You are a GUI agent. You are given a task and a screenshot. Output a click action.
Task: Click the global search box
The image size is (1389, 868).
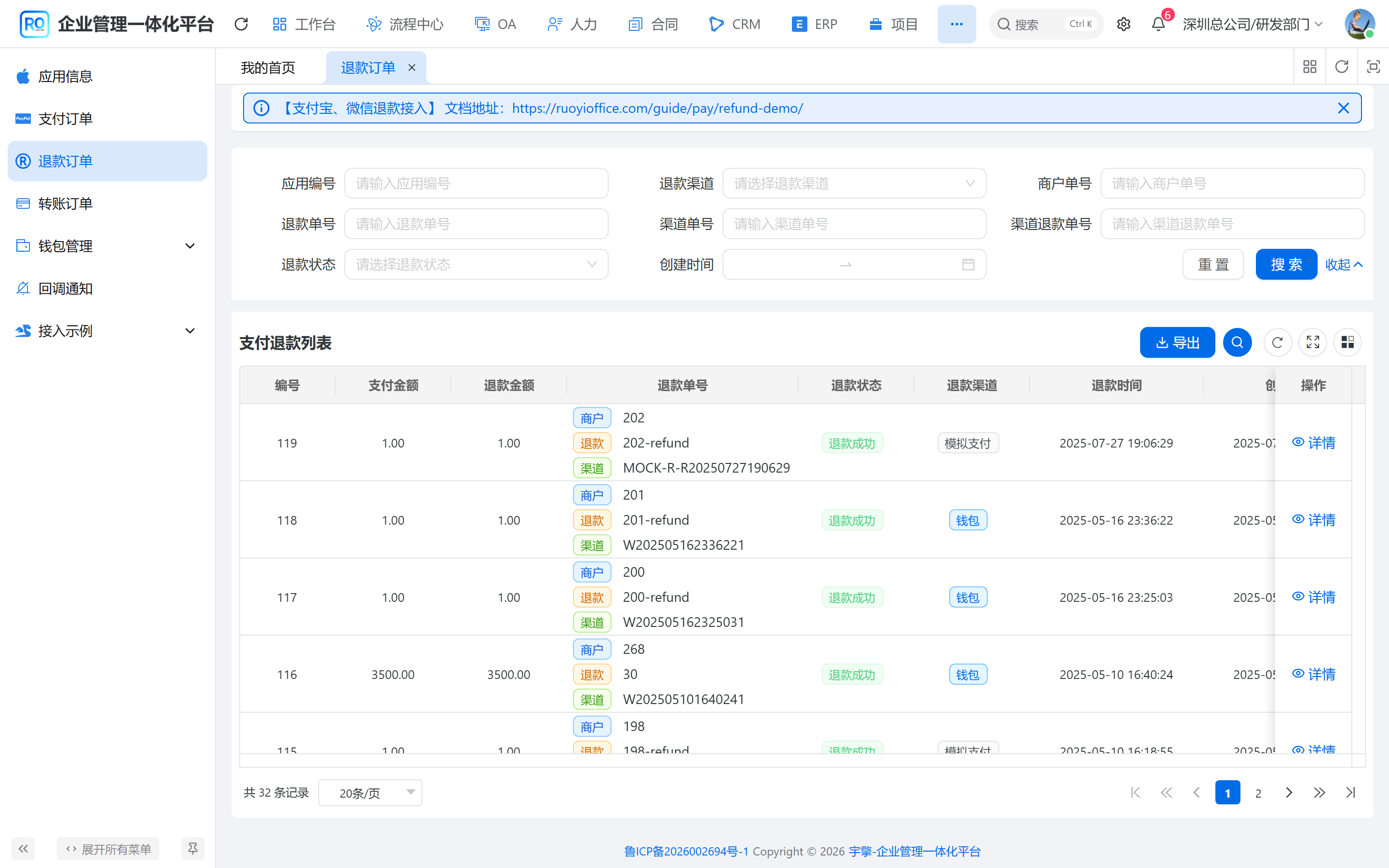tap(1046, 24)
